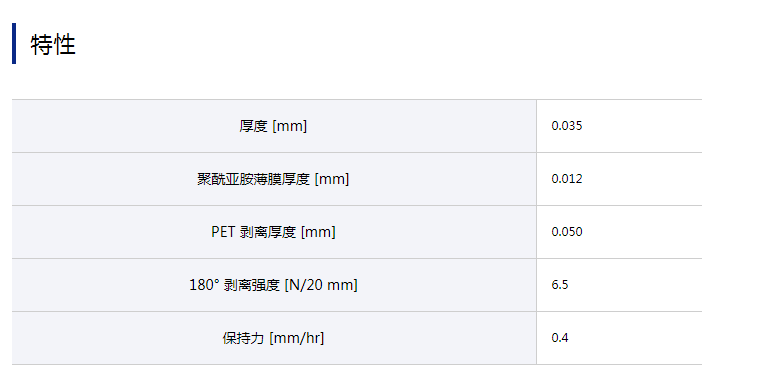Select the 保持力 [mm/hr] label

(273, 338)
